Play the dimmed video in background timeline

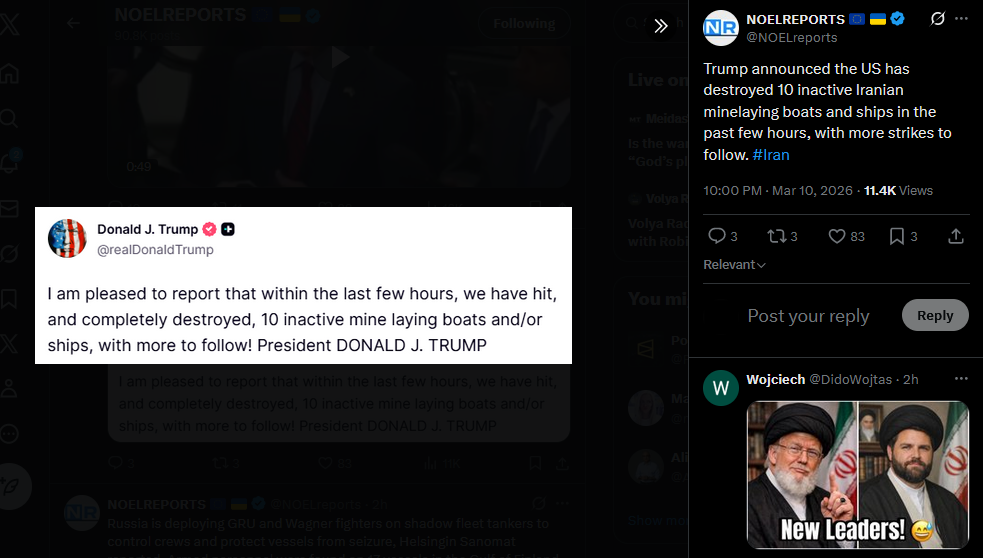pos(339,58)
